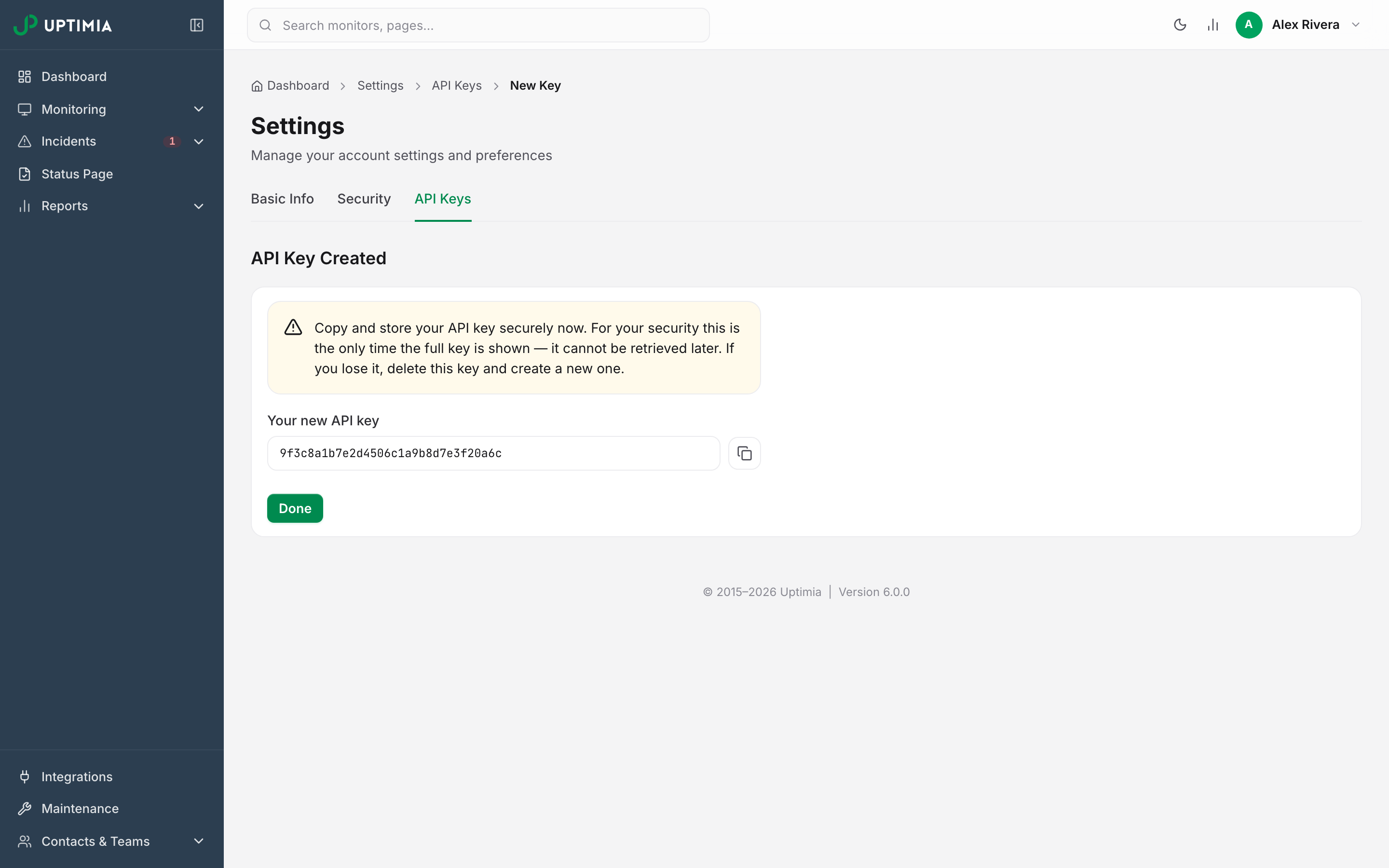Click the 'Your new API key' label
Screen dimensions: 1389x868
tap(323, 421)
